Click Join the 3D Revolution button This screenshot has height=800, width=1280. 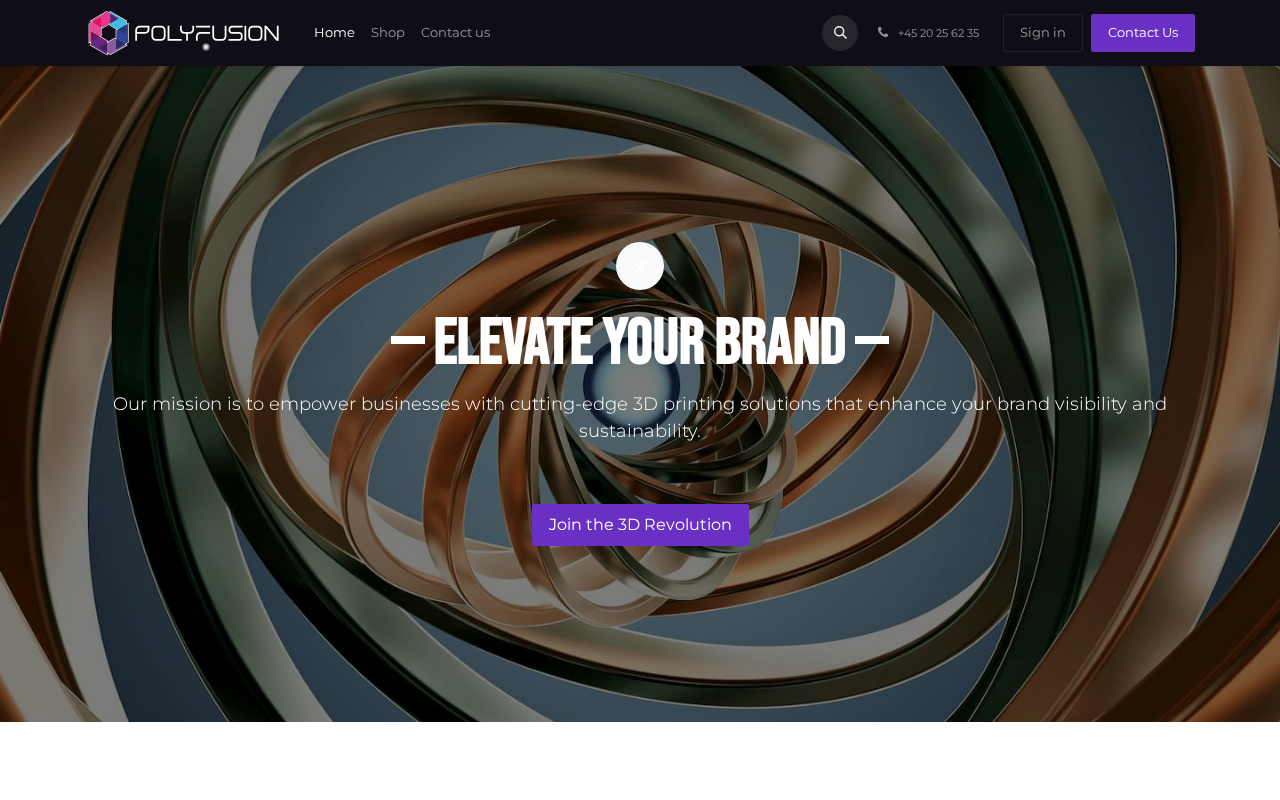640,525
